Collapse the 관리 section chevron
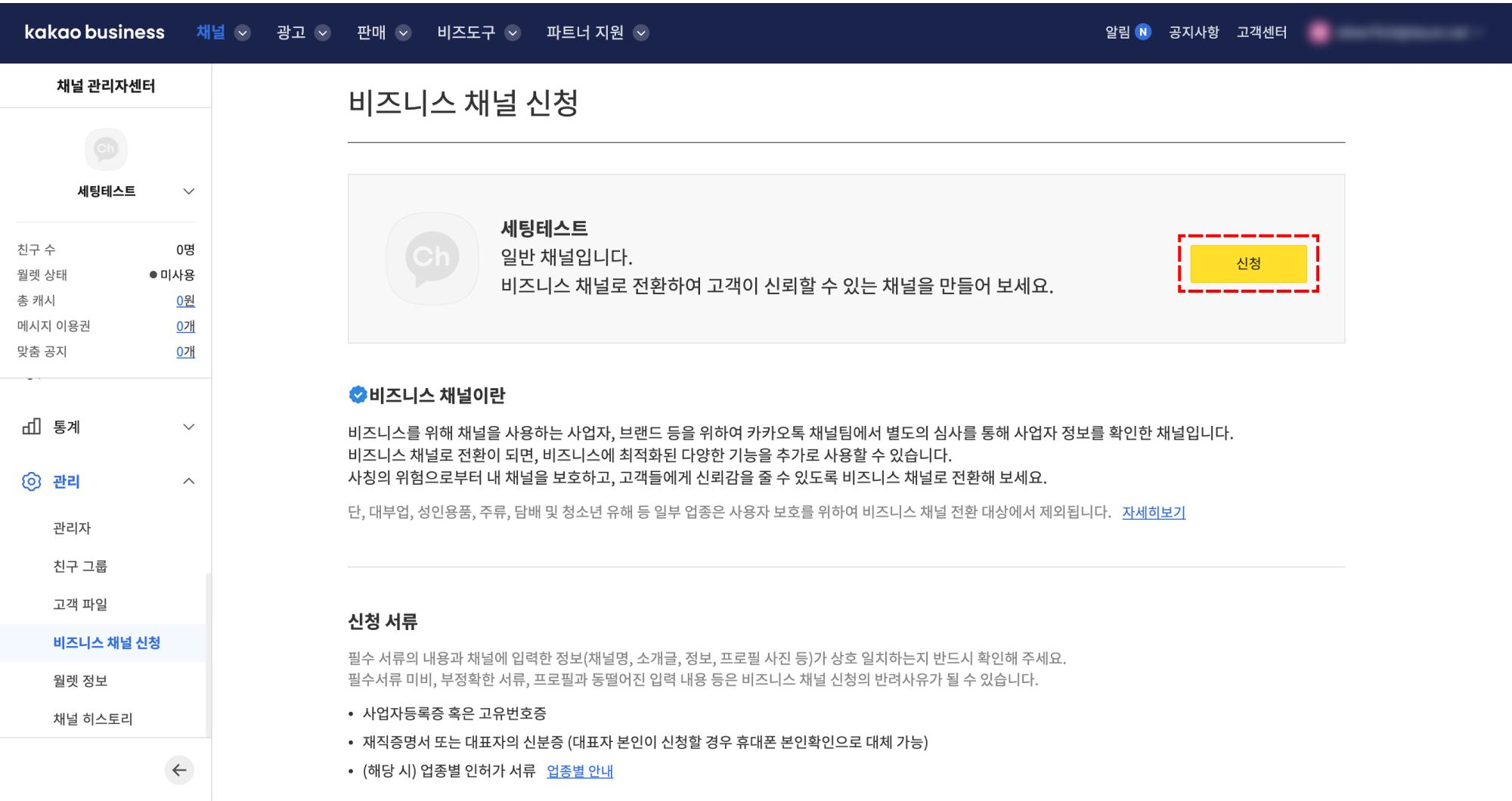This screenshot has width=1512, height=801. coord(189,481)
